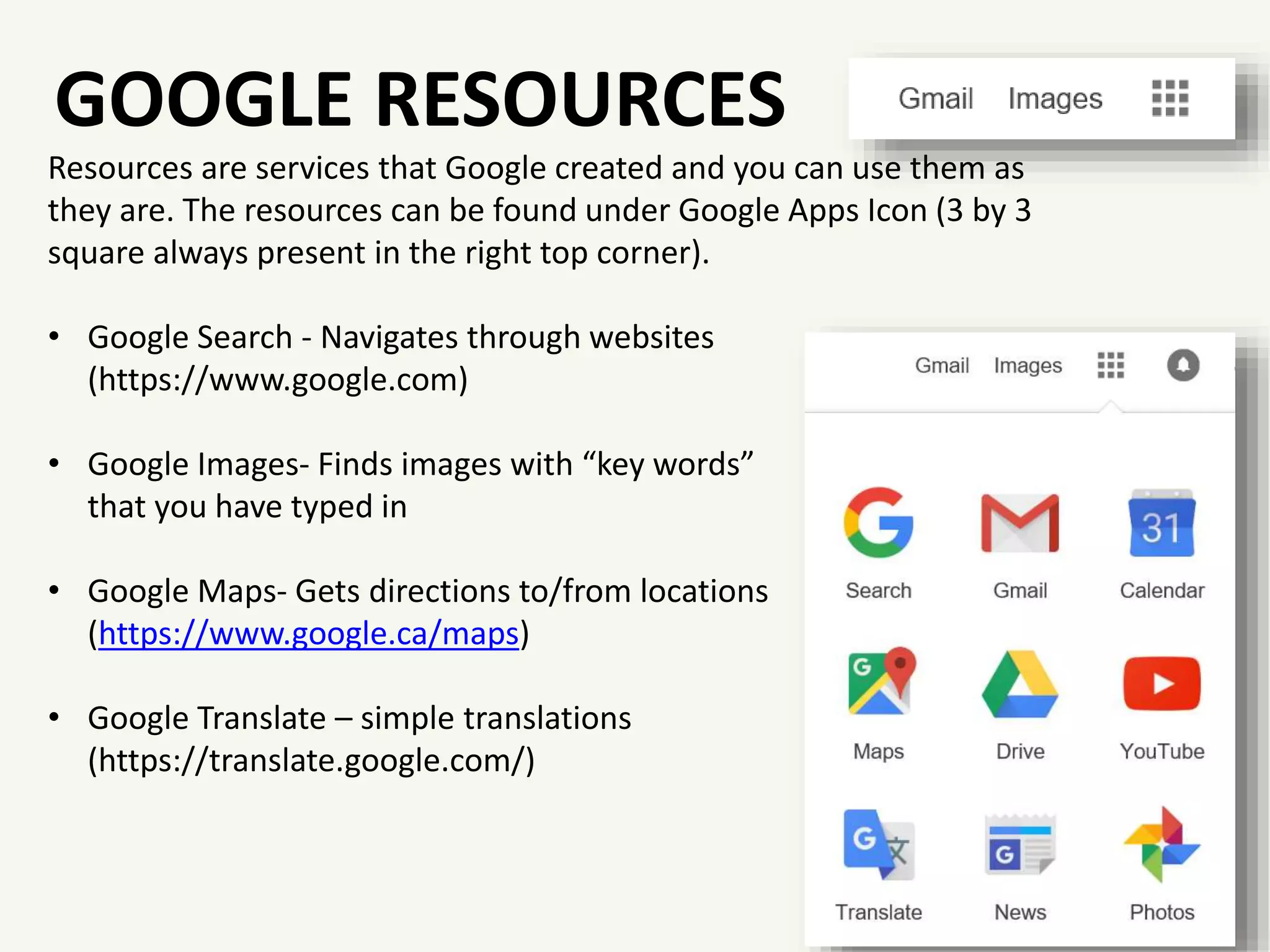Click the GOOGLE RESOURCES slide title
The height and width of the screenshot is (952, 1270).
(420, 99)
